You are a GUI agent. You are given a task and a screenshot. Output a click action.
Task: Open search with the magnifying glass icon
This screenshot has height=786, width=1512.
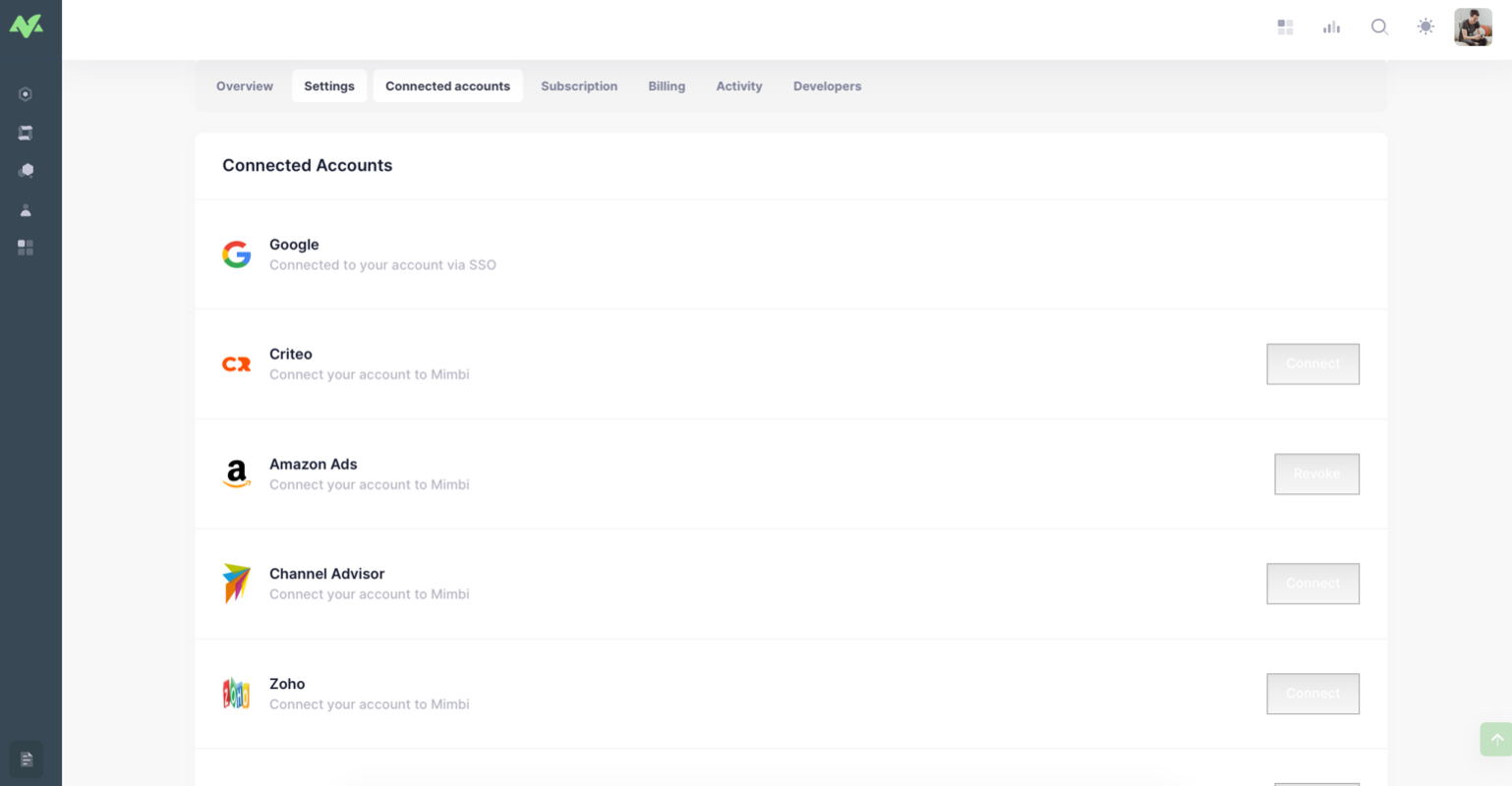click(1379, 27)
